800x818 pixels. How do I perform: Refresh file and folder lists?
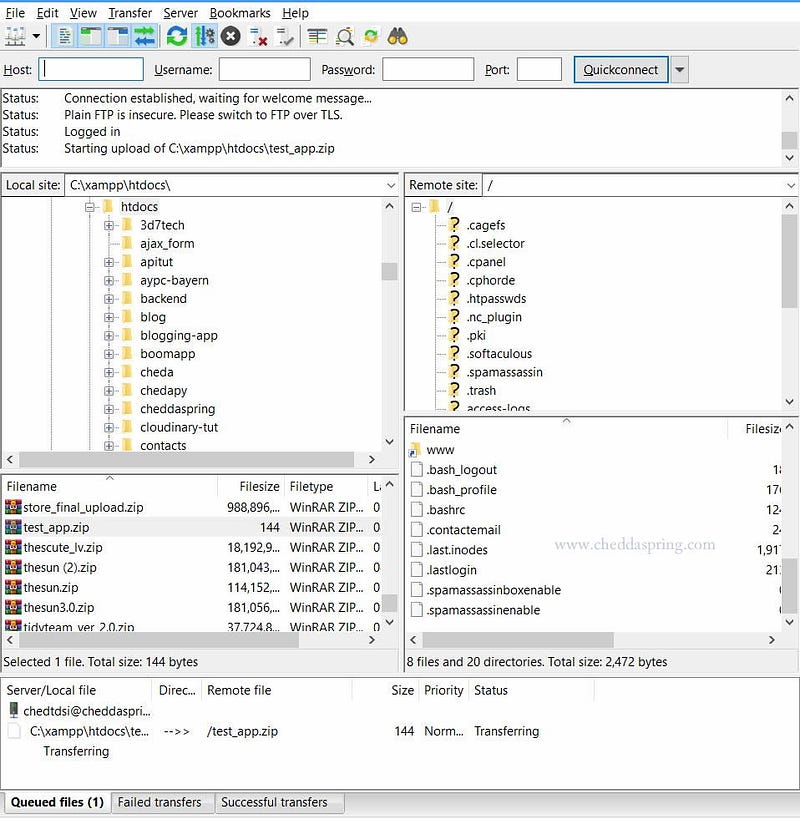pos(177,37)
